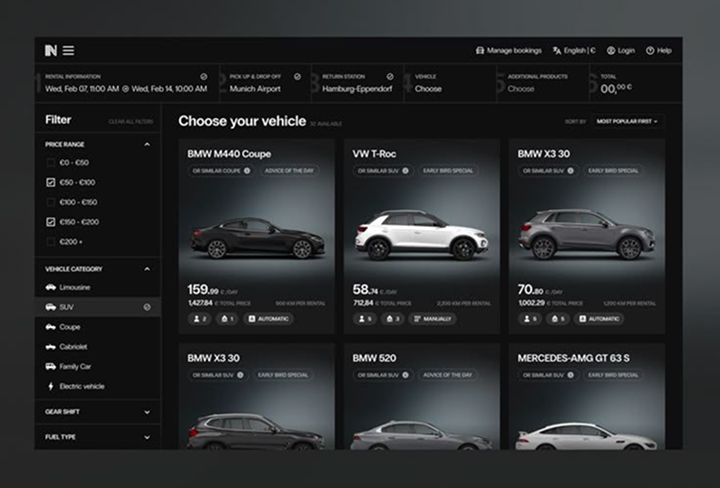720x488 pixels.
Task: Open the Rental Information step
Action: point(126,83)
